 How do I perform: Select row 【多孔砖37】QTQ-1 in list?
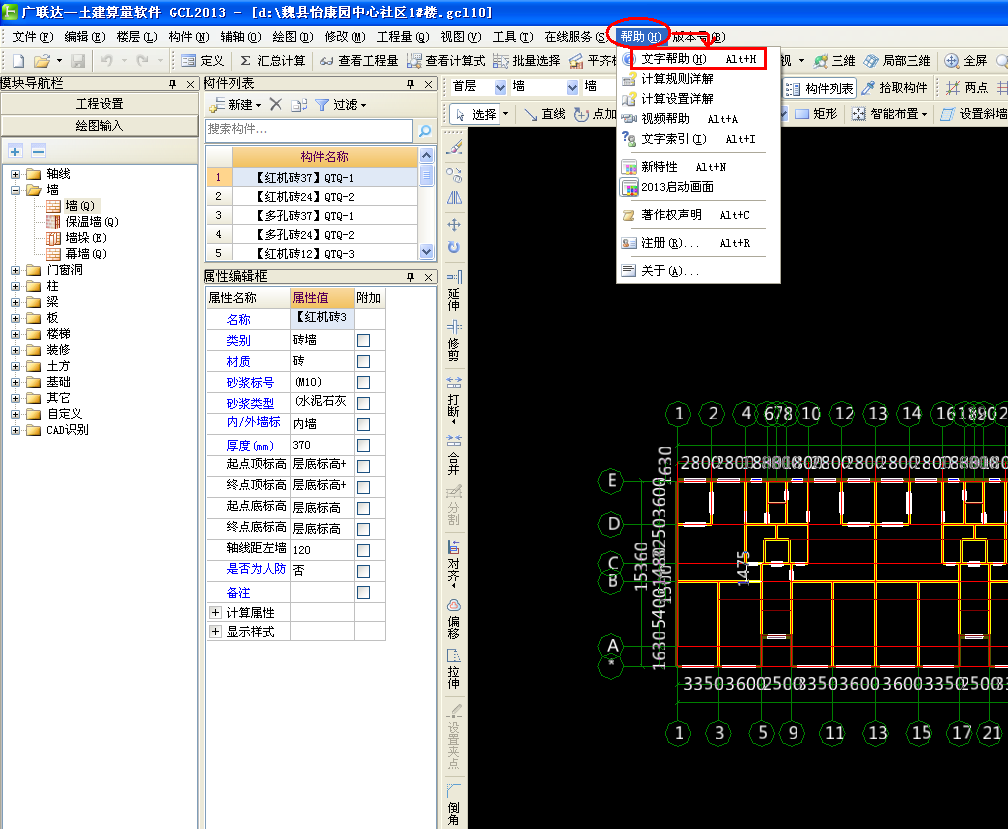point(312,216)
